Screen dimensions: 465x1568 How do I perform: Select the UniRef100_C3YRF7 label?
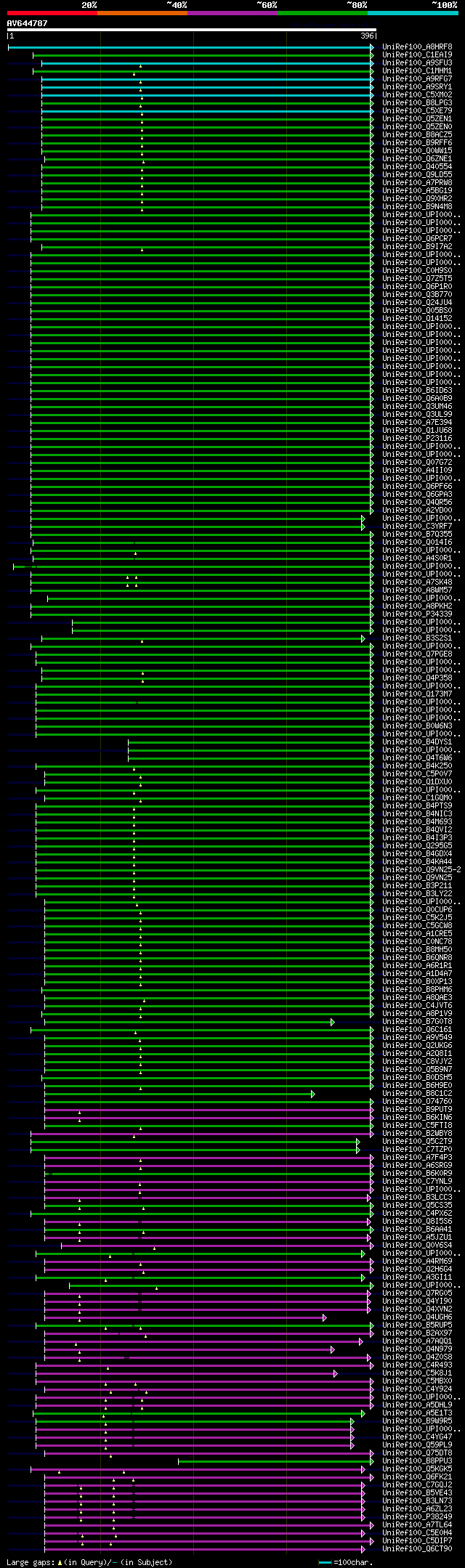[x=417, y=527]
